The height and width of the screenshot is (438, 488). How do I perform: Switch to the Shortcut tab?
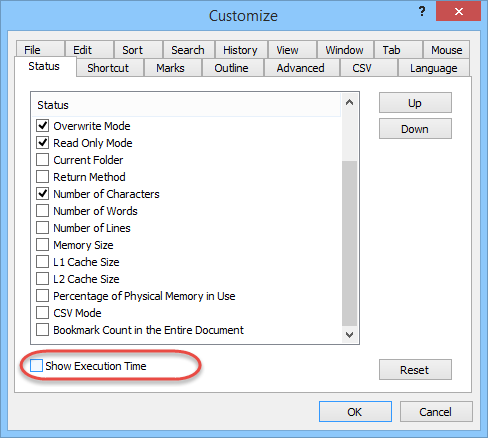(108, 68)
